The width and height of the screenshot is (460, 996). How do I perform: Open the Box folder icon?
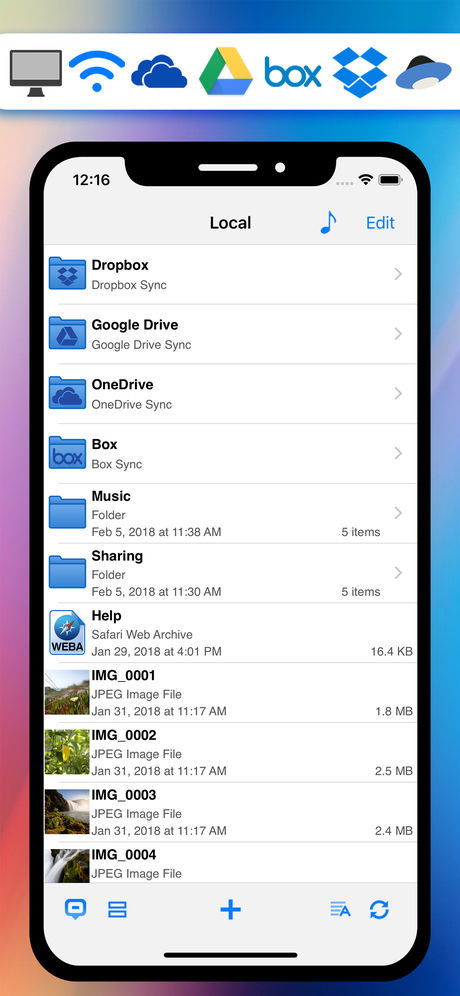click(x=67, y=453)
